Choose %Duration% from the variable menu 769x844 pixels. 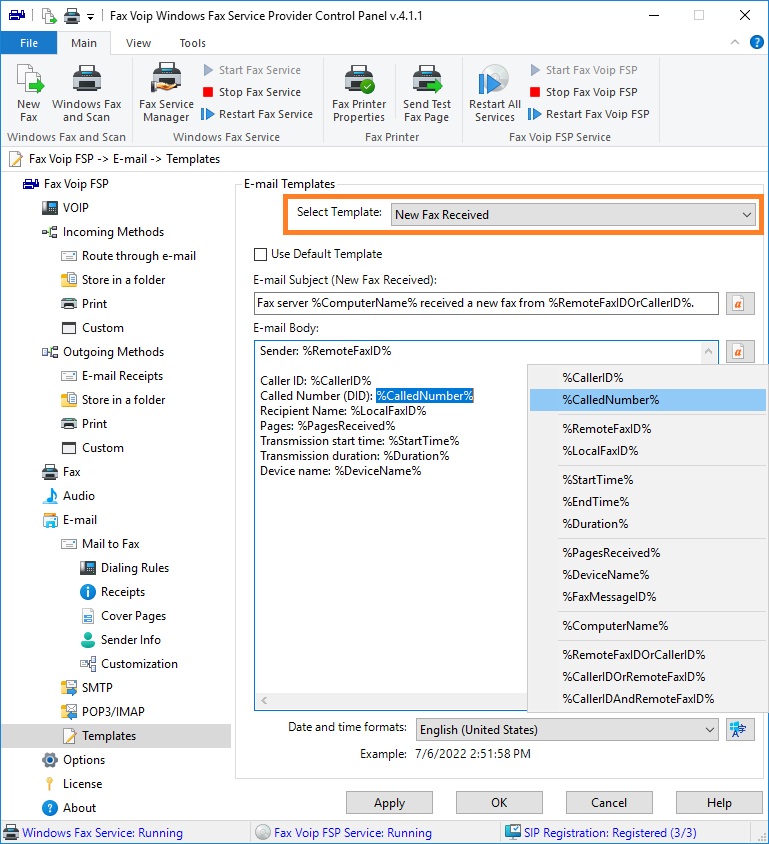tap(647, 524)
